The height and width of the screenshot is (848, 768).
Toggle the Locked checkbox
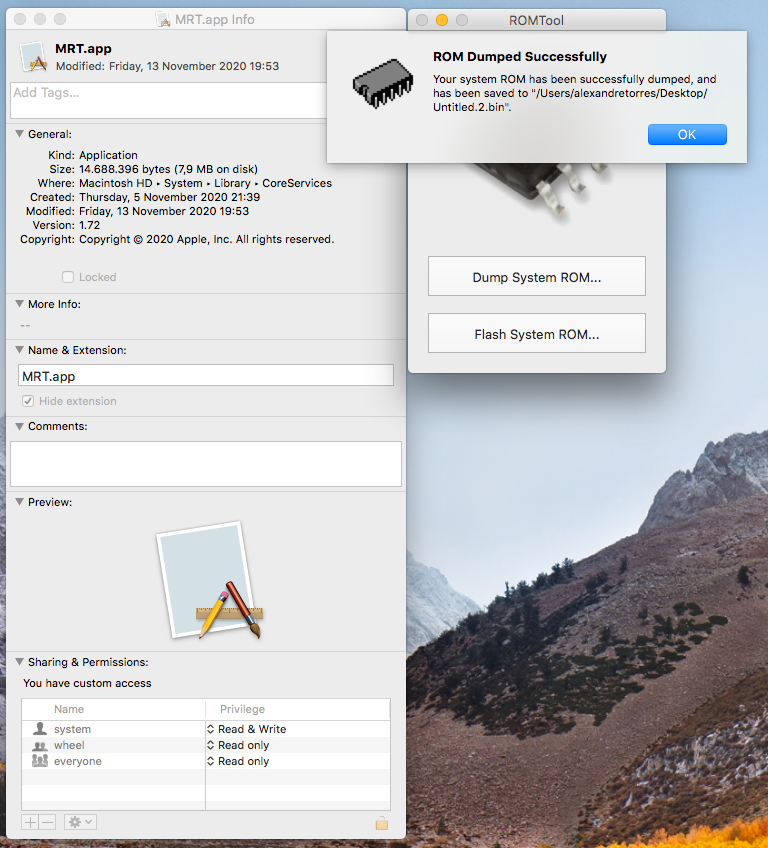click(x=68, y=277)
